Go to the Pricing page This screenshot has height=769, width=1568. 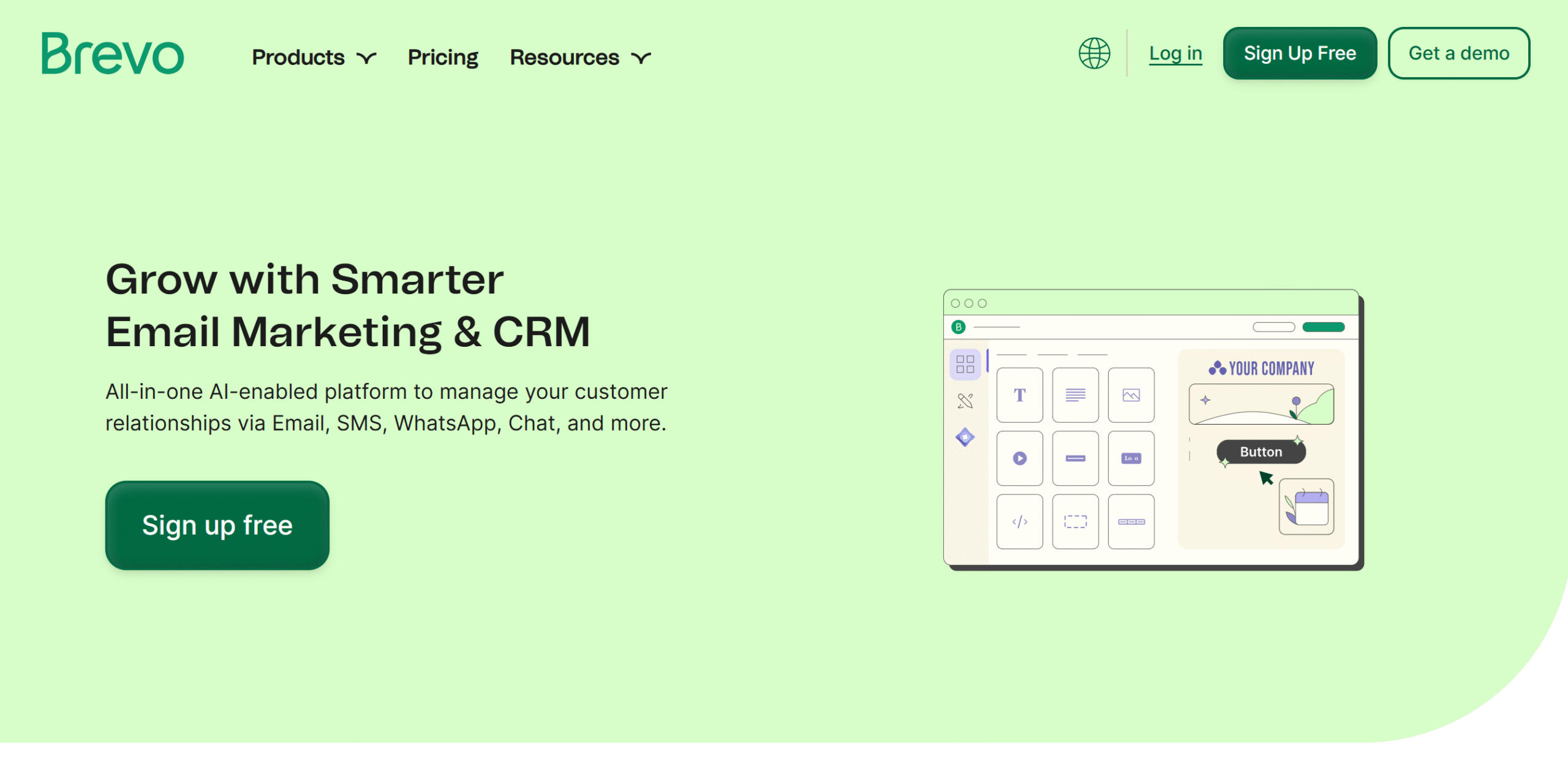[x=443, y=57]
